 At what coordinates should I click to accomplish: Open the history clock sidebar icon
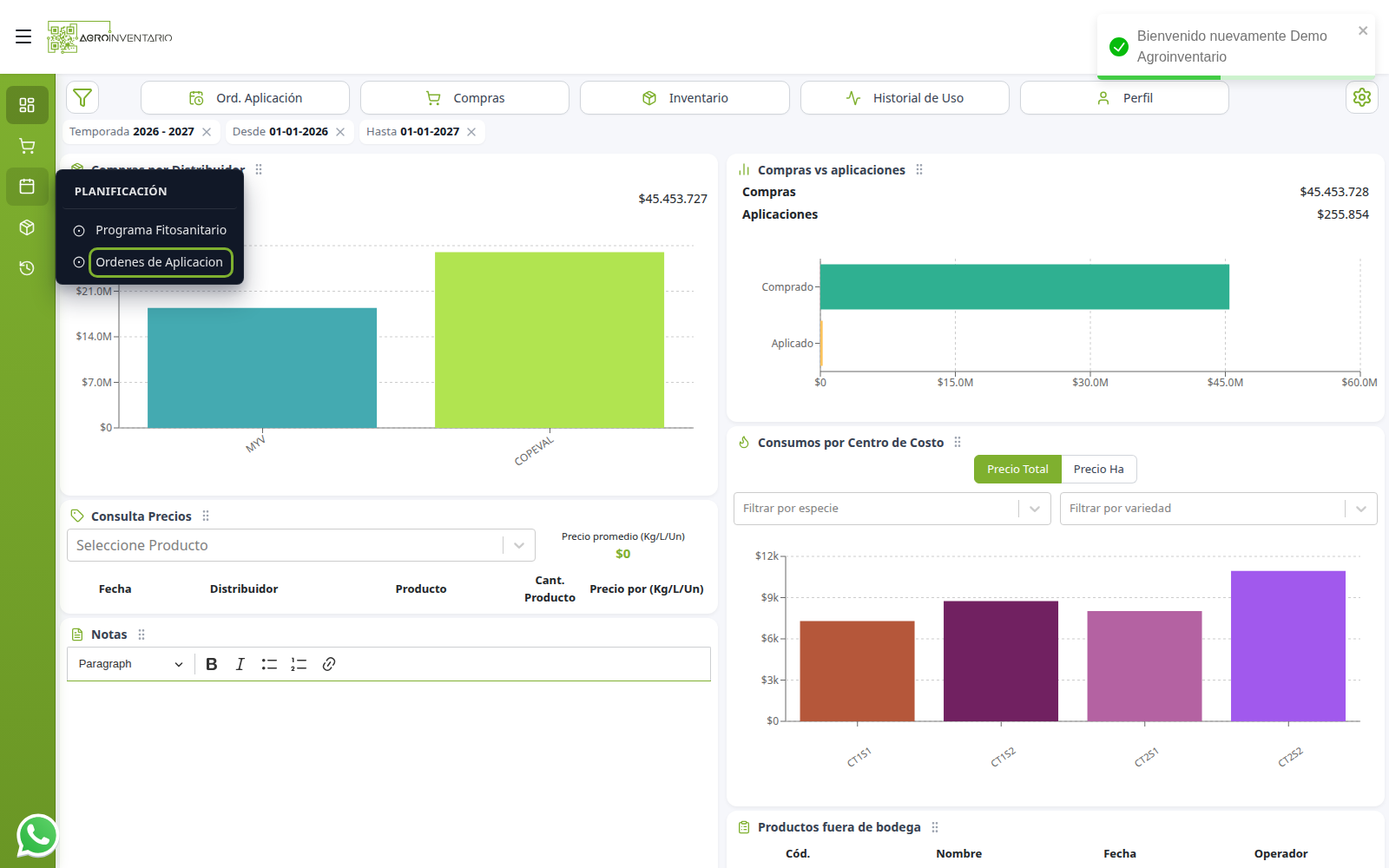pyautogui.click(x=27, y=268)
